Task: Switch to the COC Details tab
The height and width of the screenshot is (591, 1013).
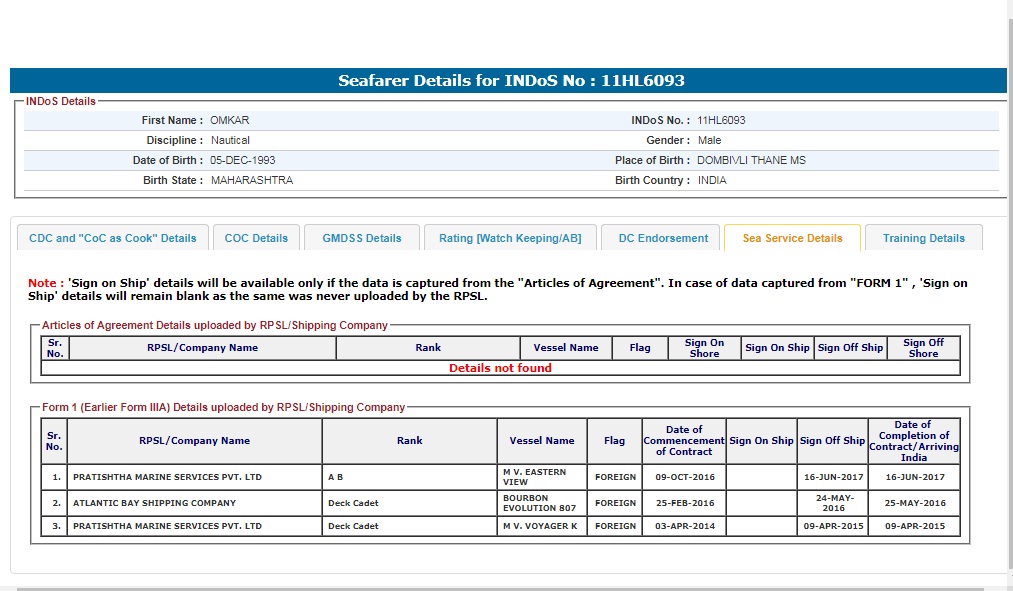Action: [256, 238]
